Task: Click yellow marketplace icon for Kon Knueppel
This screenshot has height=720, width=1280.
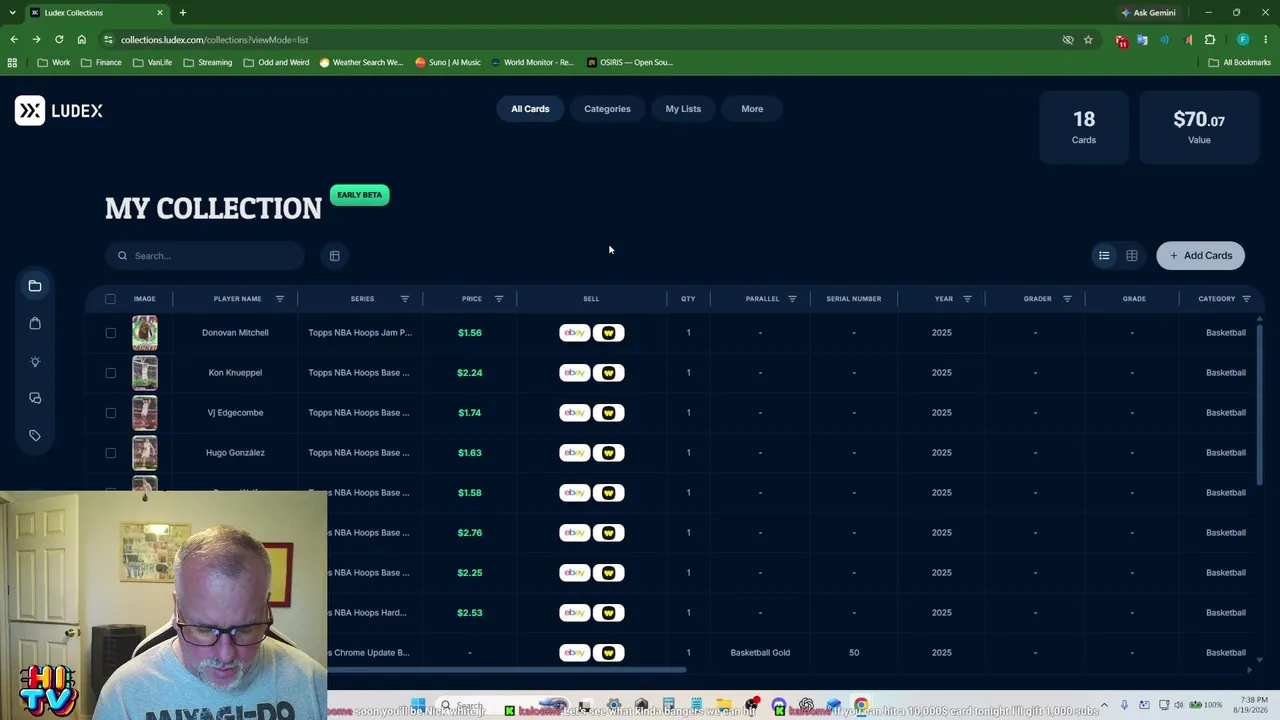Action: click(x=608, y=373)
